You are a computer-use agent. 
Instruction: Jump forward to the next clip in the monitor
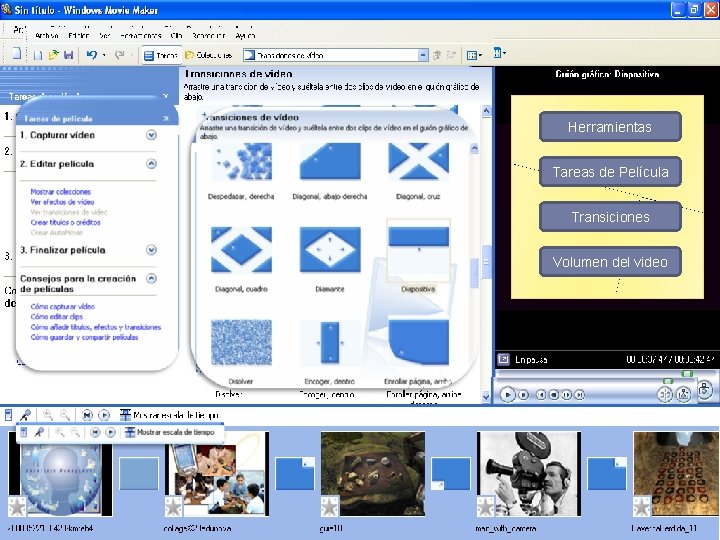point(579,394)
